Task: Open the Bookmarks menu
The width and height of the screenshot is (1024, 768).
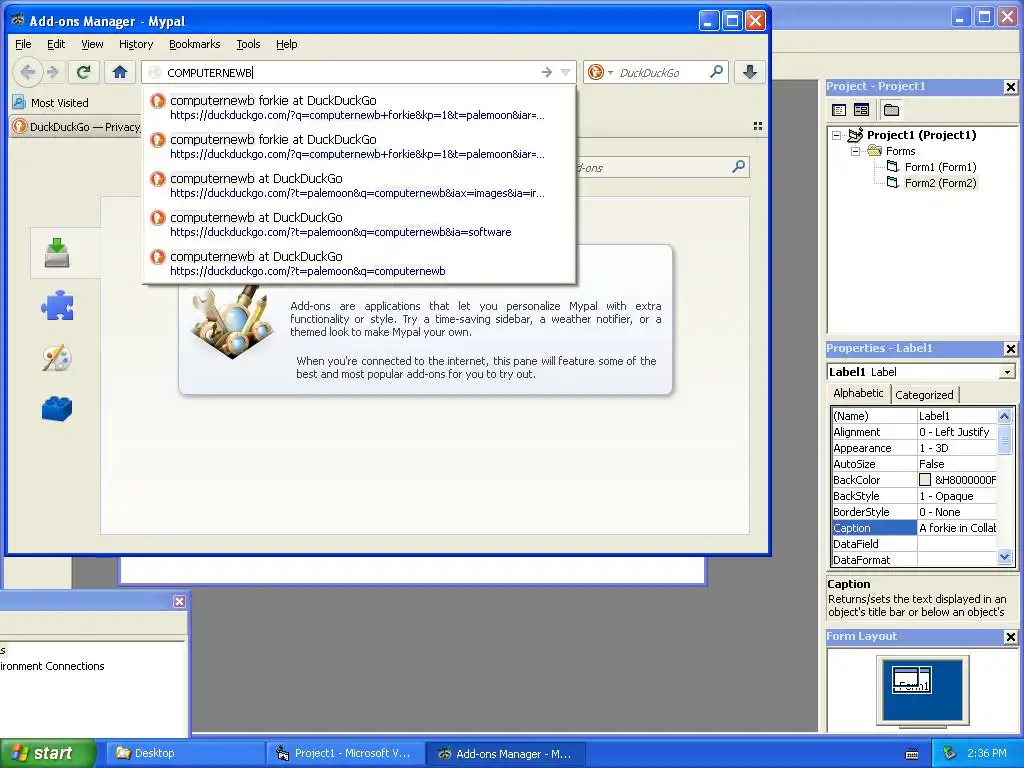Action: [195, 44]
